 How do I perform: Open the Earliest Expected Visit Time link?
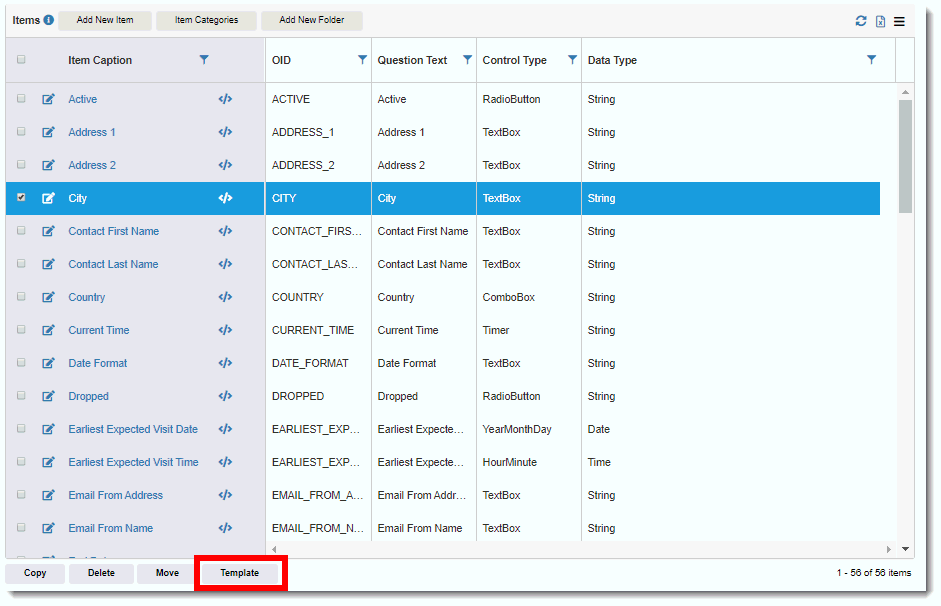[133, 462]
